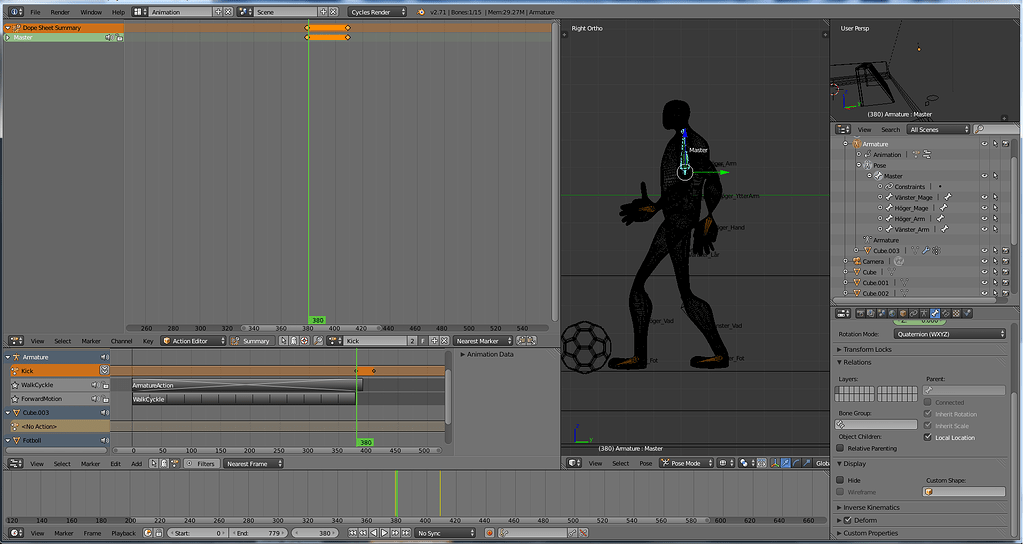Viewport: 1023px width, 544px height.
Task: Open the File menu
Action: 35,12
